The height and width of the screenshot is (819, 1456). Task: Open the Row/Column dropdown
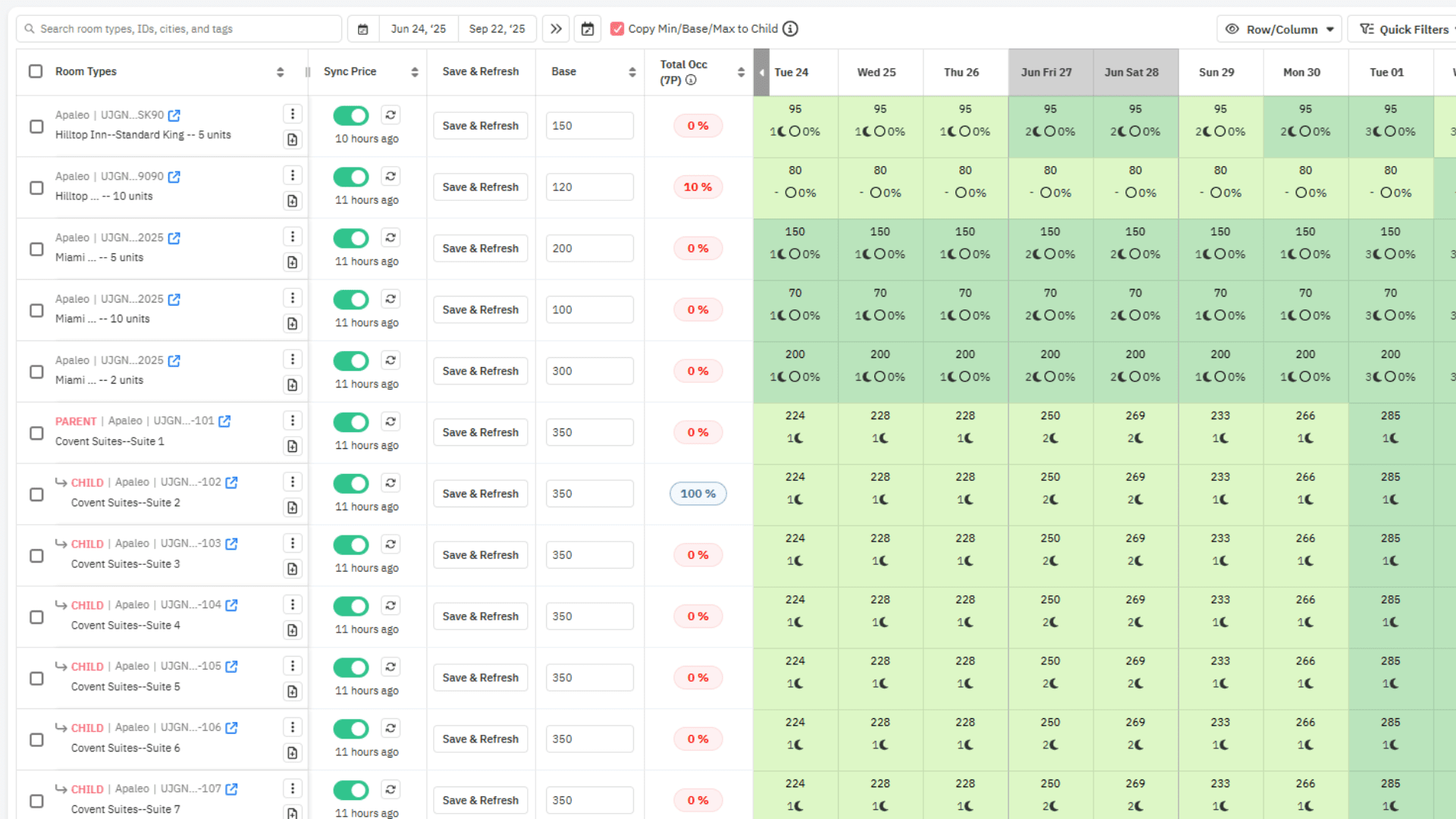1280,29
